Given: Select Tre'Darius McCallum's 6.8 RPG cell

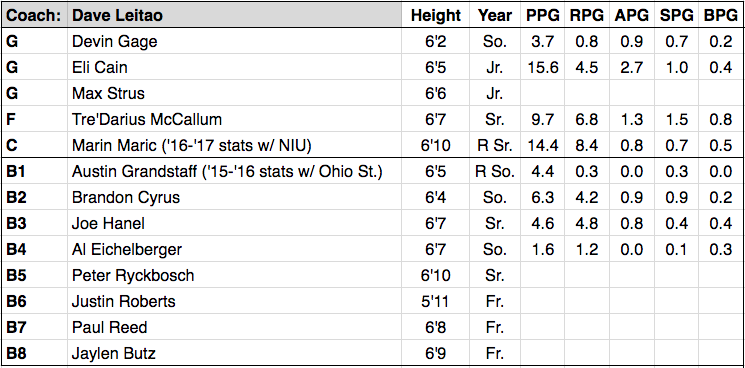Looking at the screenshot, I should (587, 119).
